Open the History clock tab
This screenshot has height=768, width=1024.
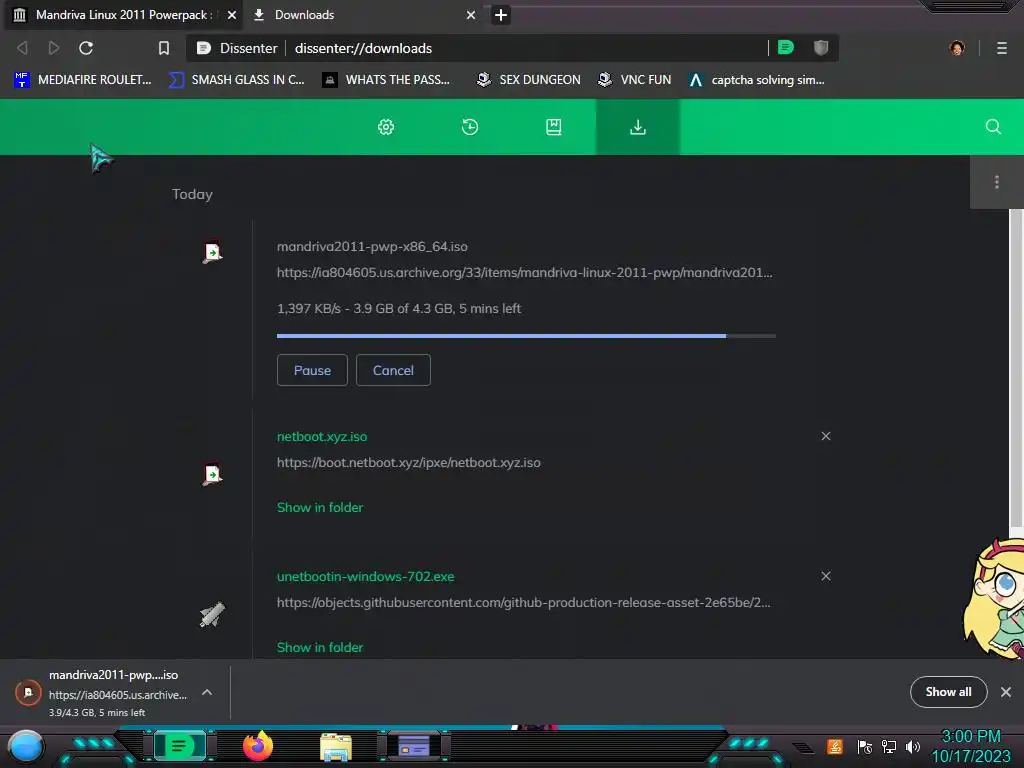470,127
